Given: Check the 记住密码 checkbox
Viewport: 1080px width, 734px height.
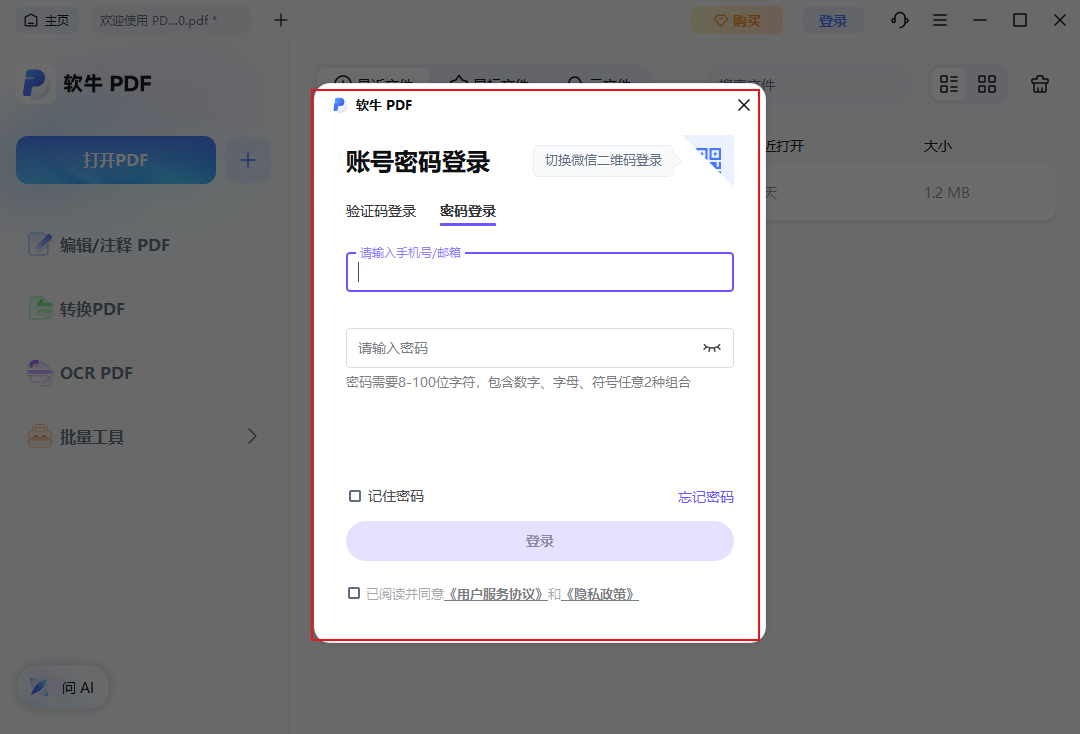Looking at the screenshot, I should click(355, 496).
